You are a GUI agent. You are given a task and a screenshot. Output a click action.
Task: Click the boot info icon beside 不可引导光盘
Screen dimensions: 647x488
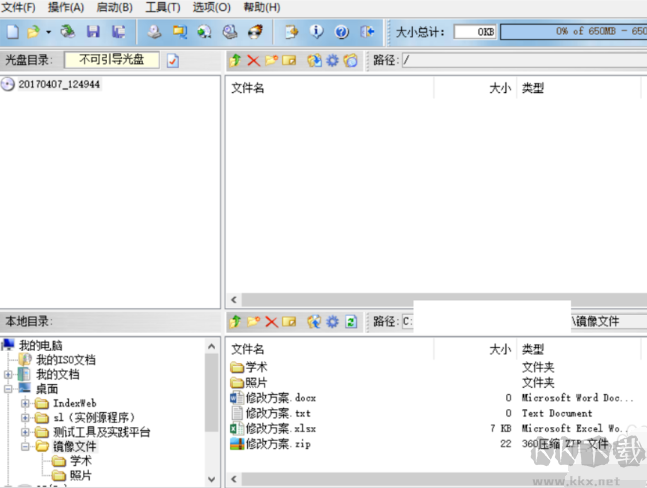point(172,60)
